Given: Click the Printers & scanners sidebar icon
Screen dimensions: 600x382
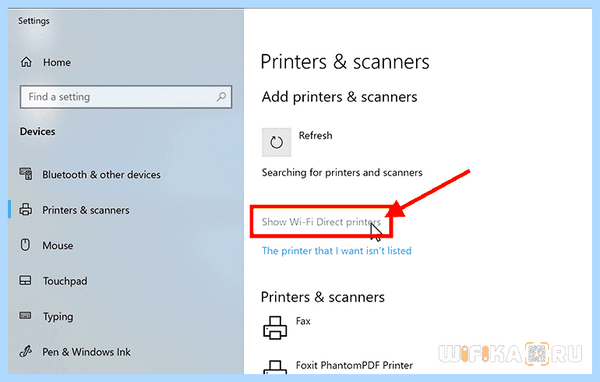Looking at the screenshot, I should pos(26,210).
